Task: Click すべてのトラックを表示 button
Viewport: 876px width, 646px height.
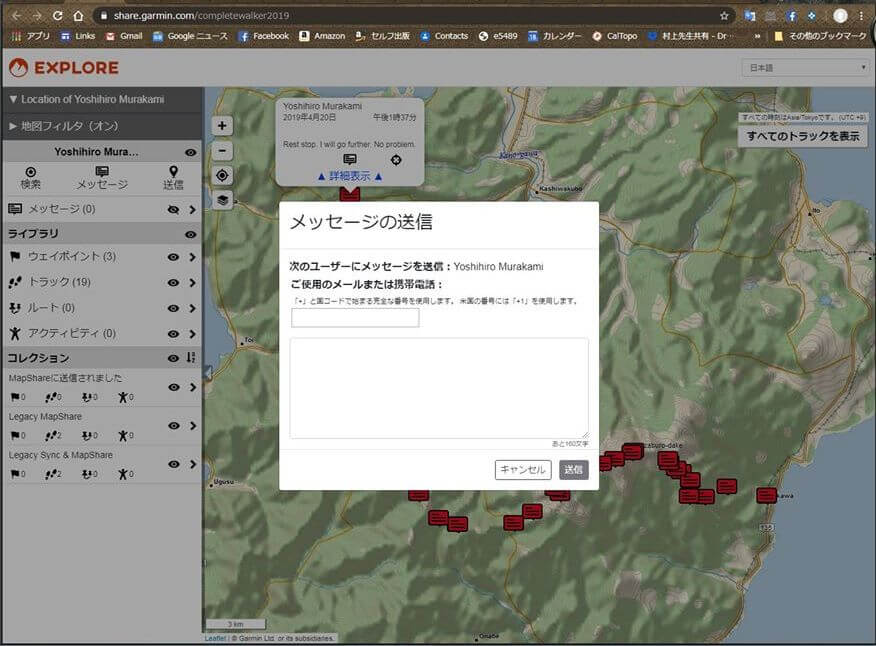Action: (802, 136)
